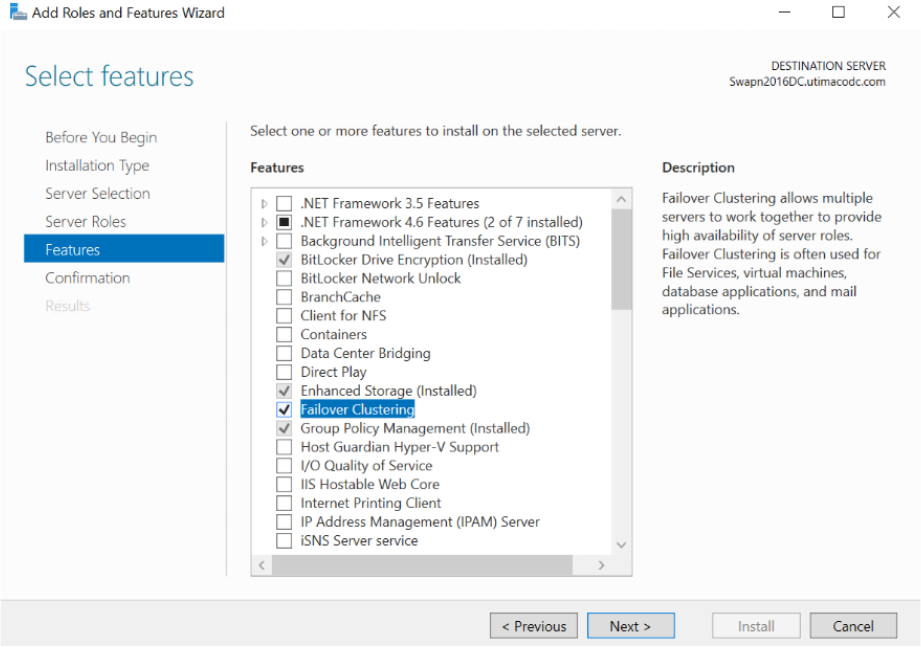921x647 pixels.
Task: Expand Background Intelligent Transfer Service node
Action: [264, 241]
